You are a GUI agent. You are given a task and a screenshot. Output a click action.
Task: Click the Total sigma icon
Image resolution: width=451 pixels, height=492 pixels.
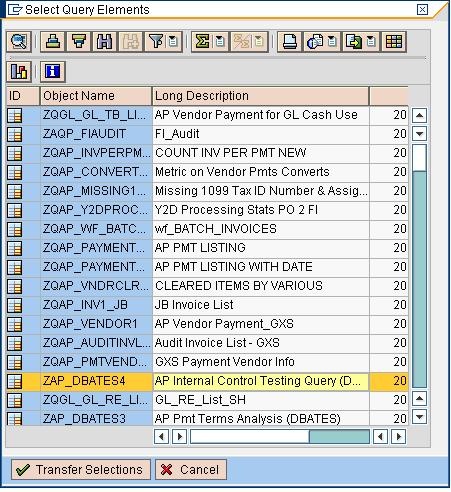[202, 42]
